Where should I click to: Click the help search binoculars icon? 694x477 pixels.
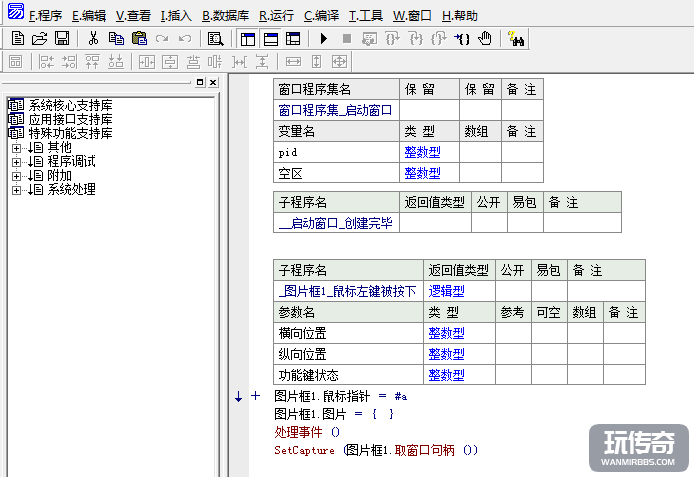(516, 39)
